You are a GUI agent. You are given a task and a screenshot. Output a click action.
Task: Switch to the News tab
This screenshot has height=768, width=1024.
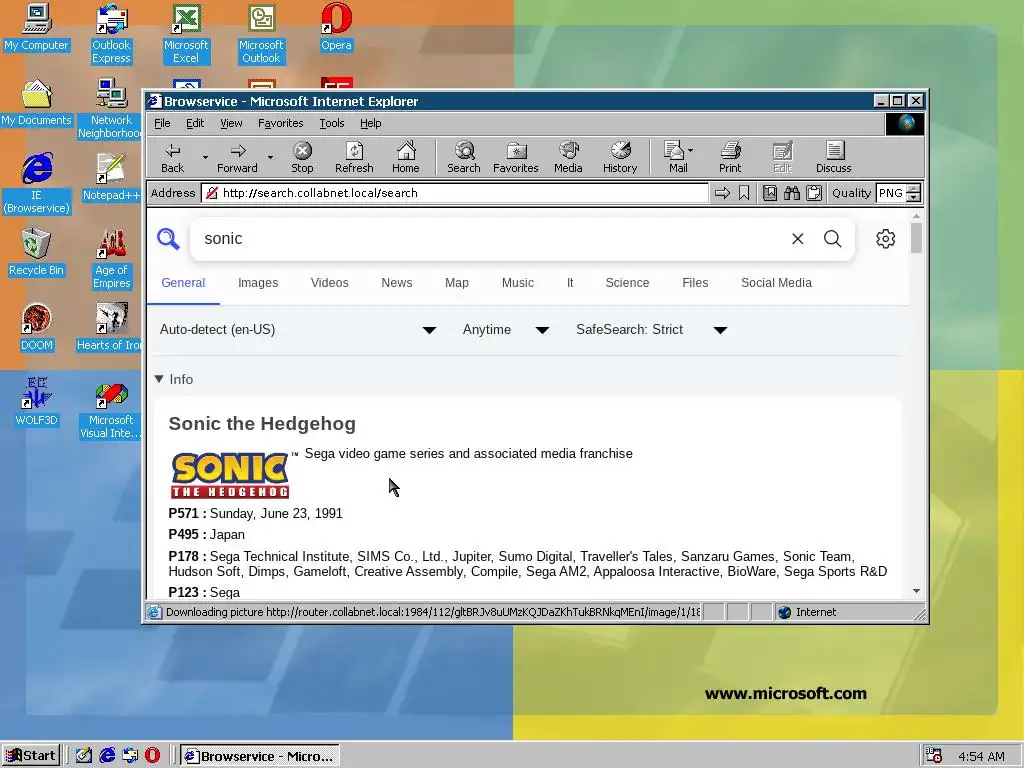coord(396,283)
